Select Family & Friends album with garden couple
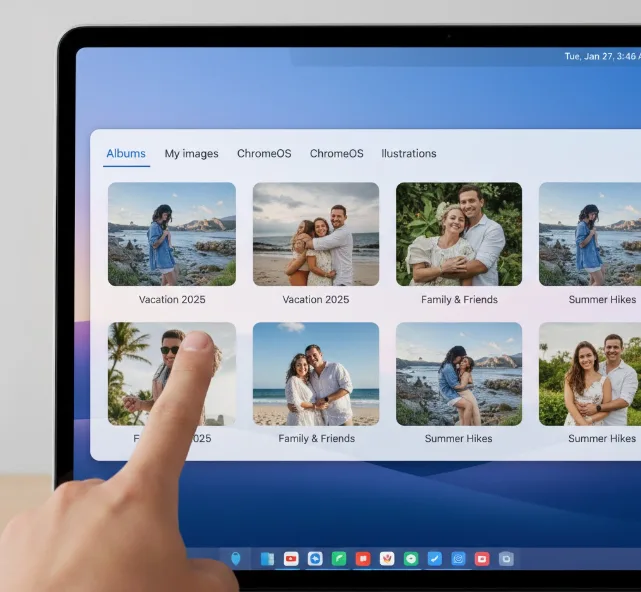The width and height of the screenshot is (641, 592). tap(459, 234)
